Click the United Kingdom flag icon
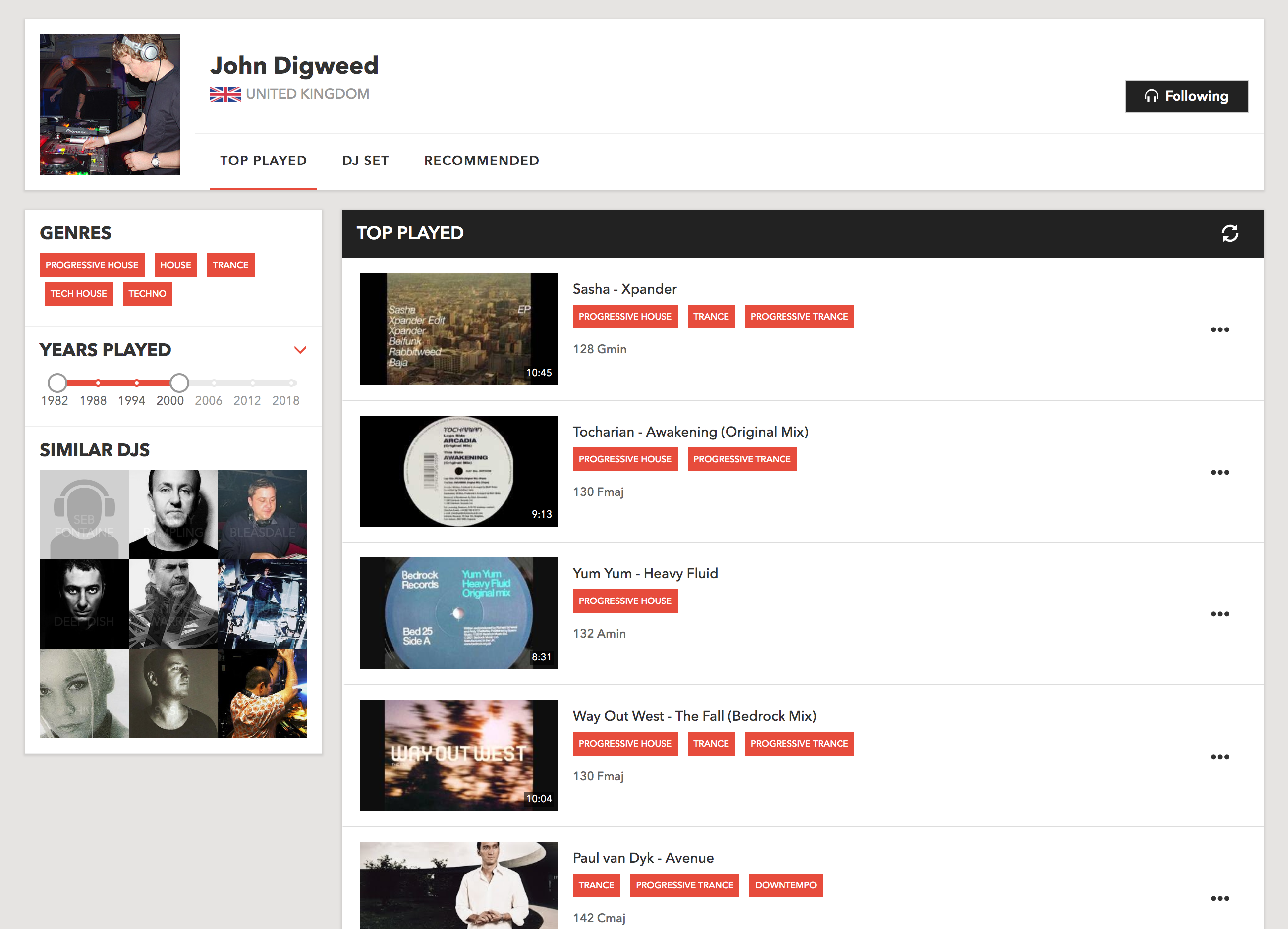 (225, 94)
